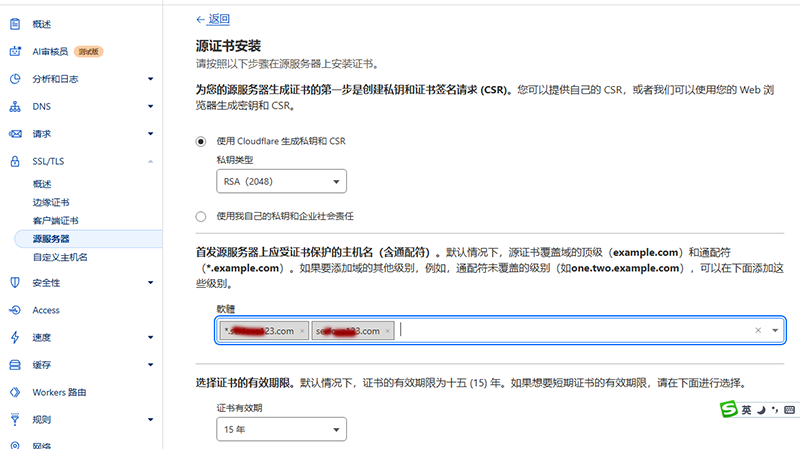Clear all hostnames with the X button
The image size is (800, 449).
(758, 330)
